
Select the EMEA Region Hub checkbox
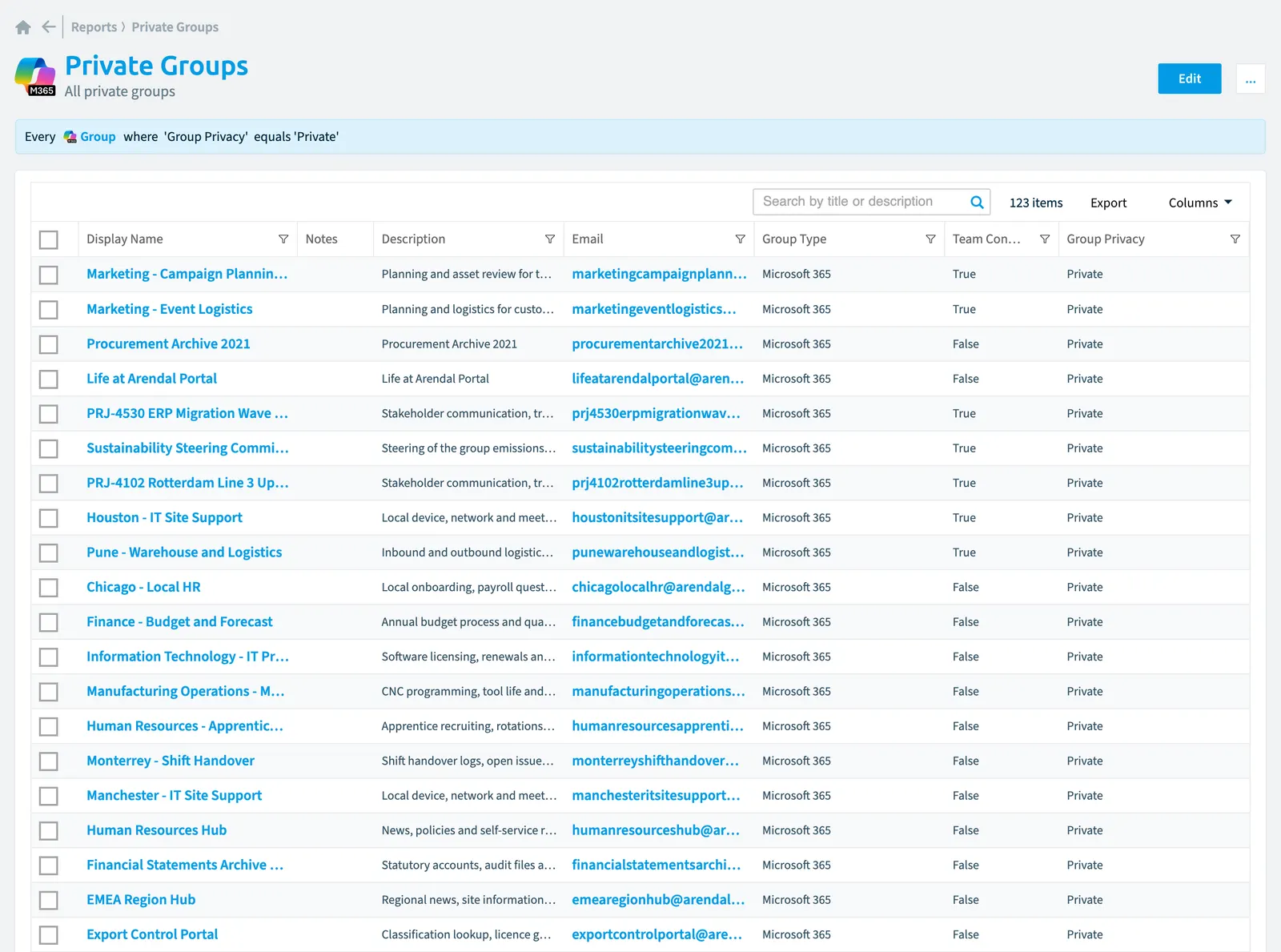coord(49,900)
